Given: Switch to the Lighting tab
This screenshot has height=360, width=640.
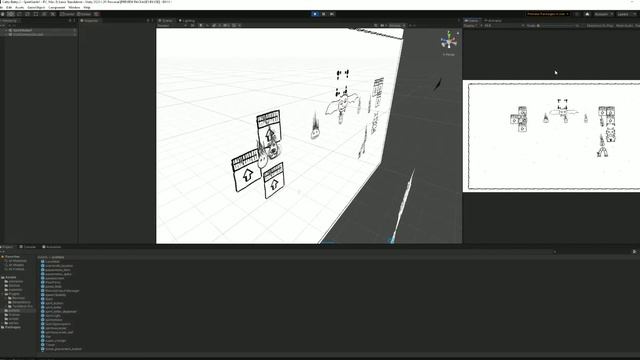Looking at the screenshot, I should pyautogui.click(x=187, y=20).
